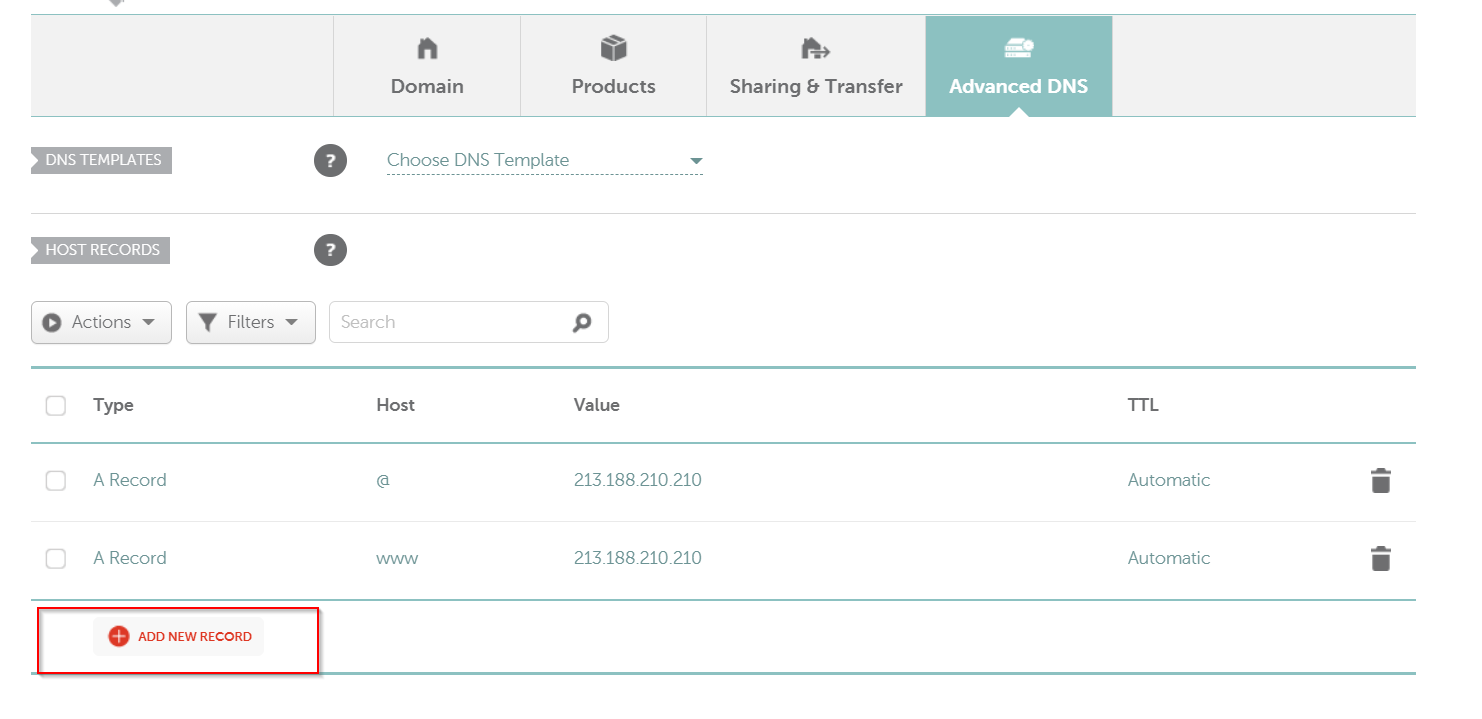Click Automatic TTL for the @ record

1168,481
